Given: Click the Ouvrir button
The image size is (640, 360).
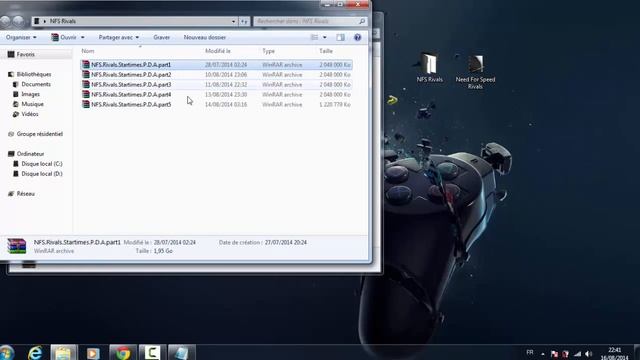Looking at the screenshot, I should [64, 37].
